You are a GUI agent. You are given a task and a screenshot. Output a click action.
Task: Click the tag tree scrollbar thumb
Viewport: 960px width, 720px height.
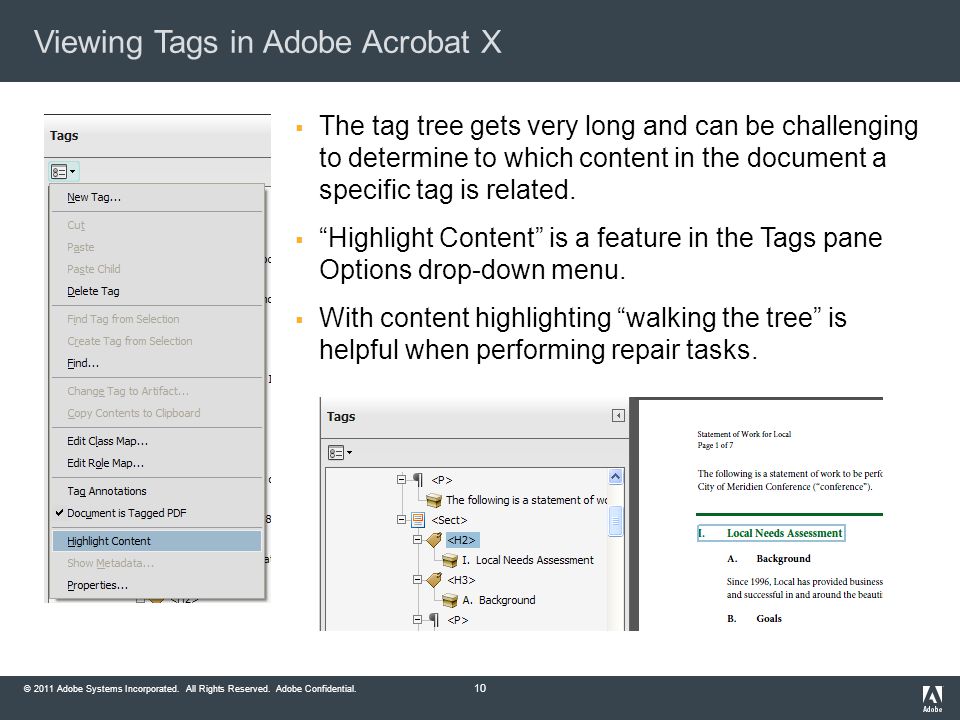[616, 521]
